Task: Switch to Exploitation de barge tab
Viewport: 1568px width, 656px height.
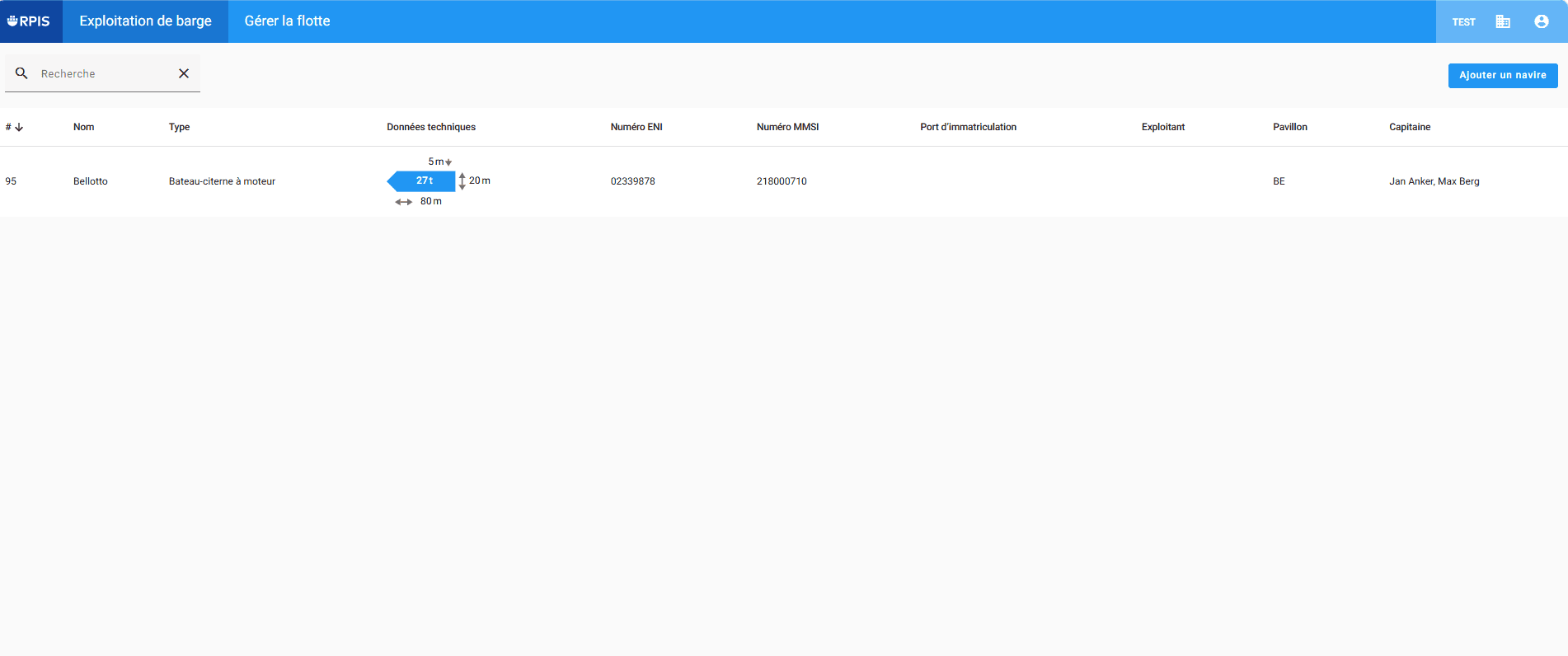Action: pos(145,21)
